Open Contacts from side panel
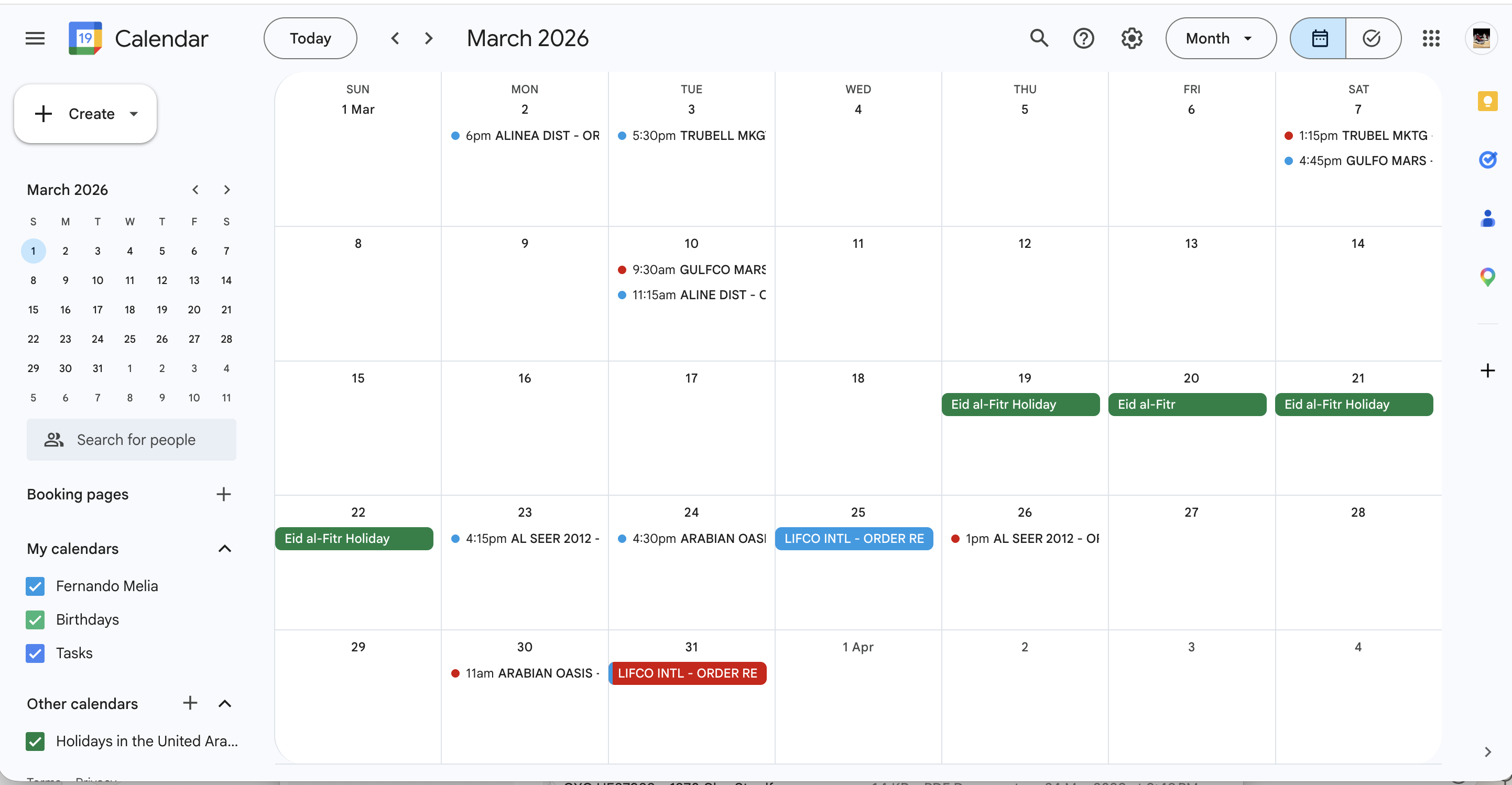The height and width of the screenshot is (785, 1512). pyautogui.click(x=1487, y=218)
